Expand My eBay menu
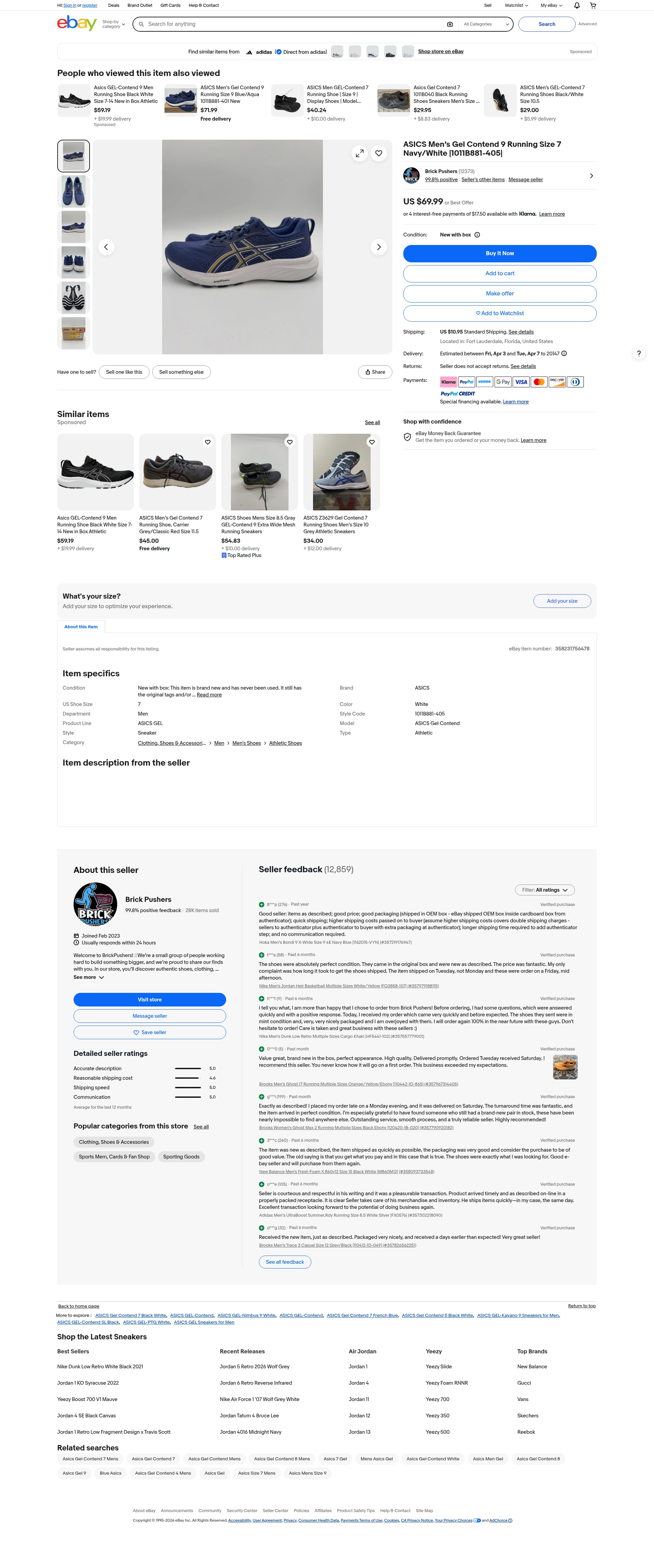This screenshot has width=654, height=1568. point(551,5)
